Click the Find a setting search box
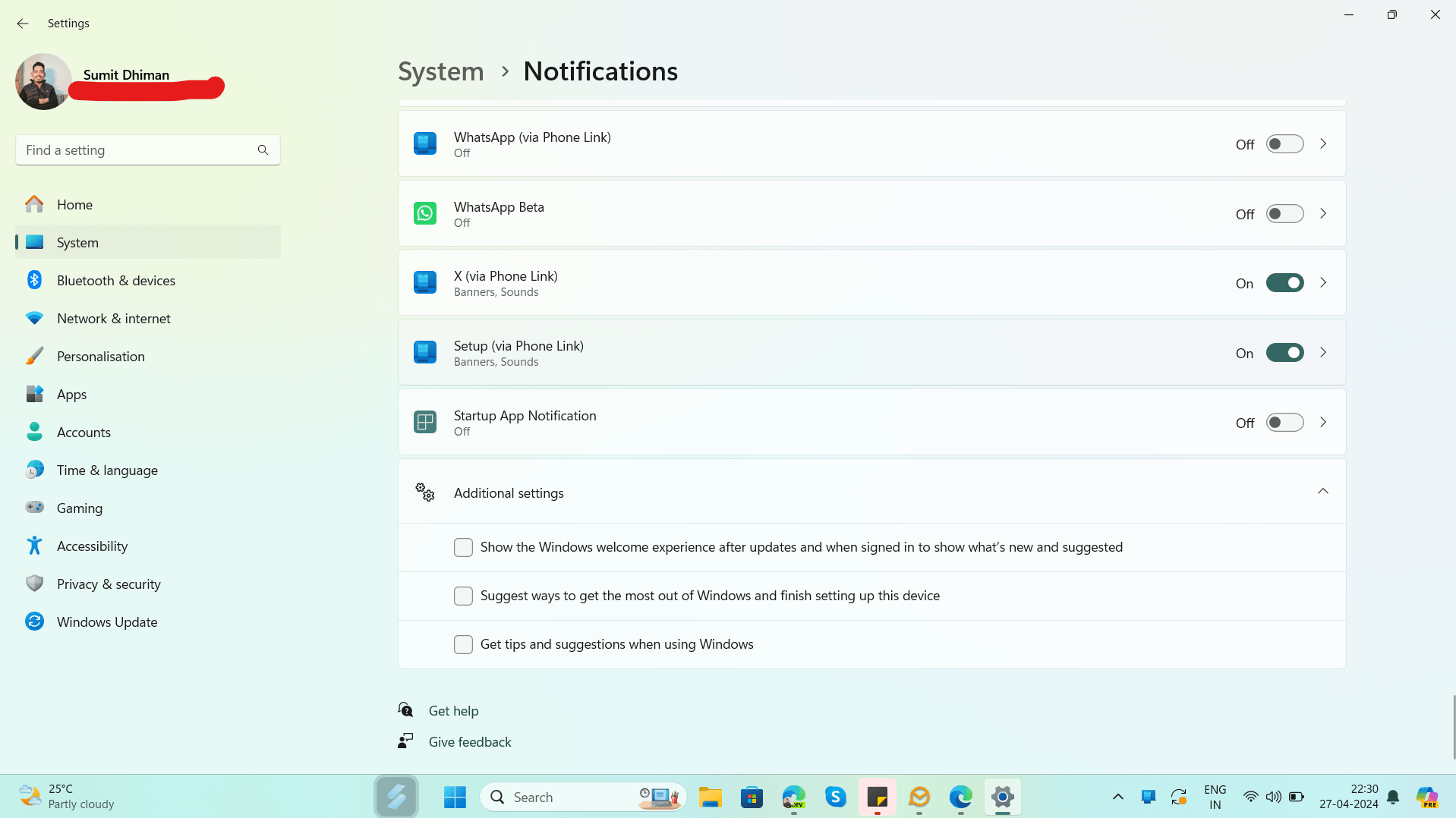 tap(148, 150)
